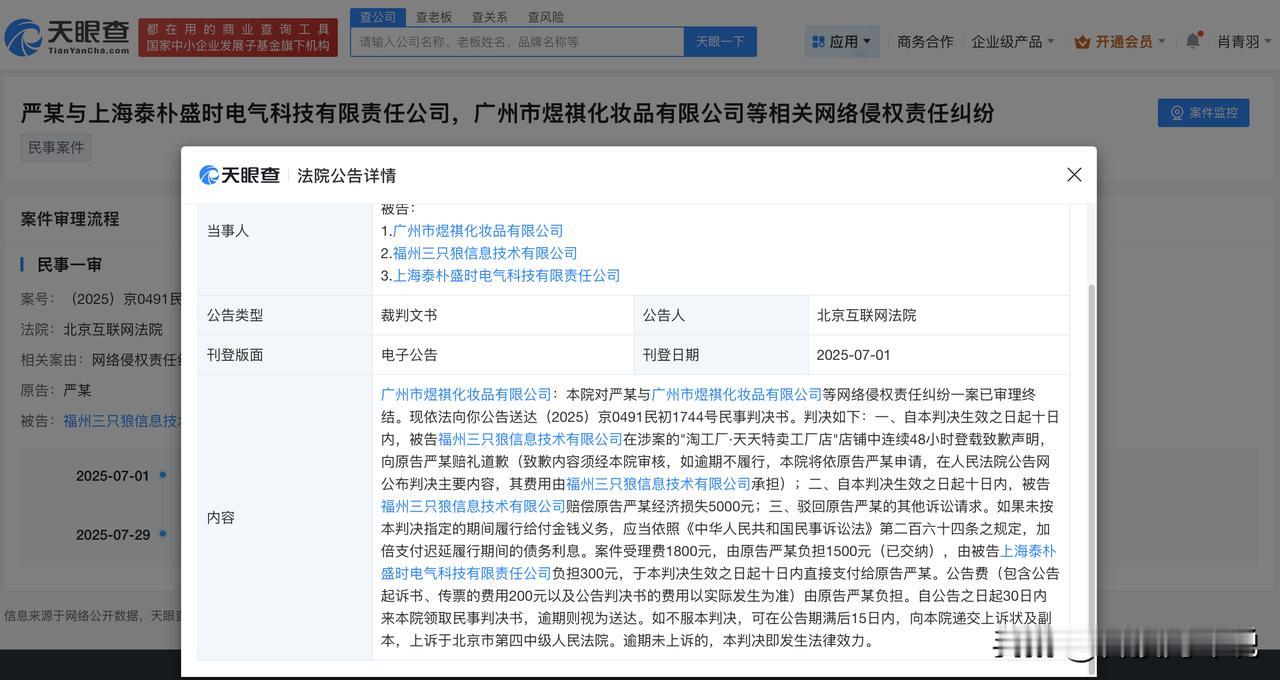
Task: Click the 裁判文书 announcement type cell
Action: (502, 315)
